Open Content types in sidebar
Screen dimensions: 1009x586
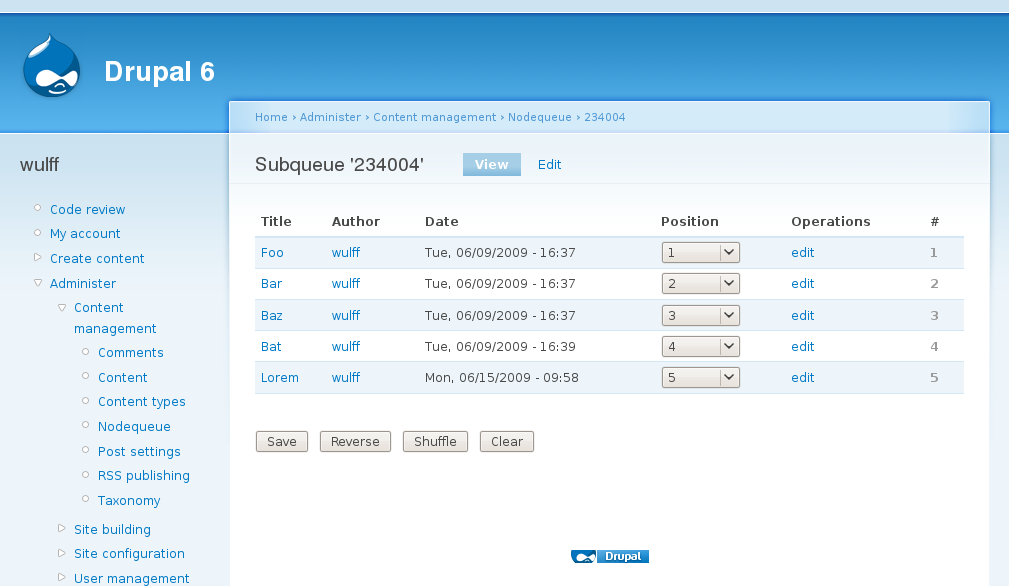[x=142, y=401]
